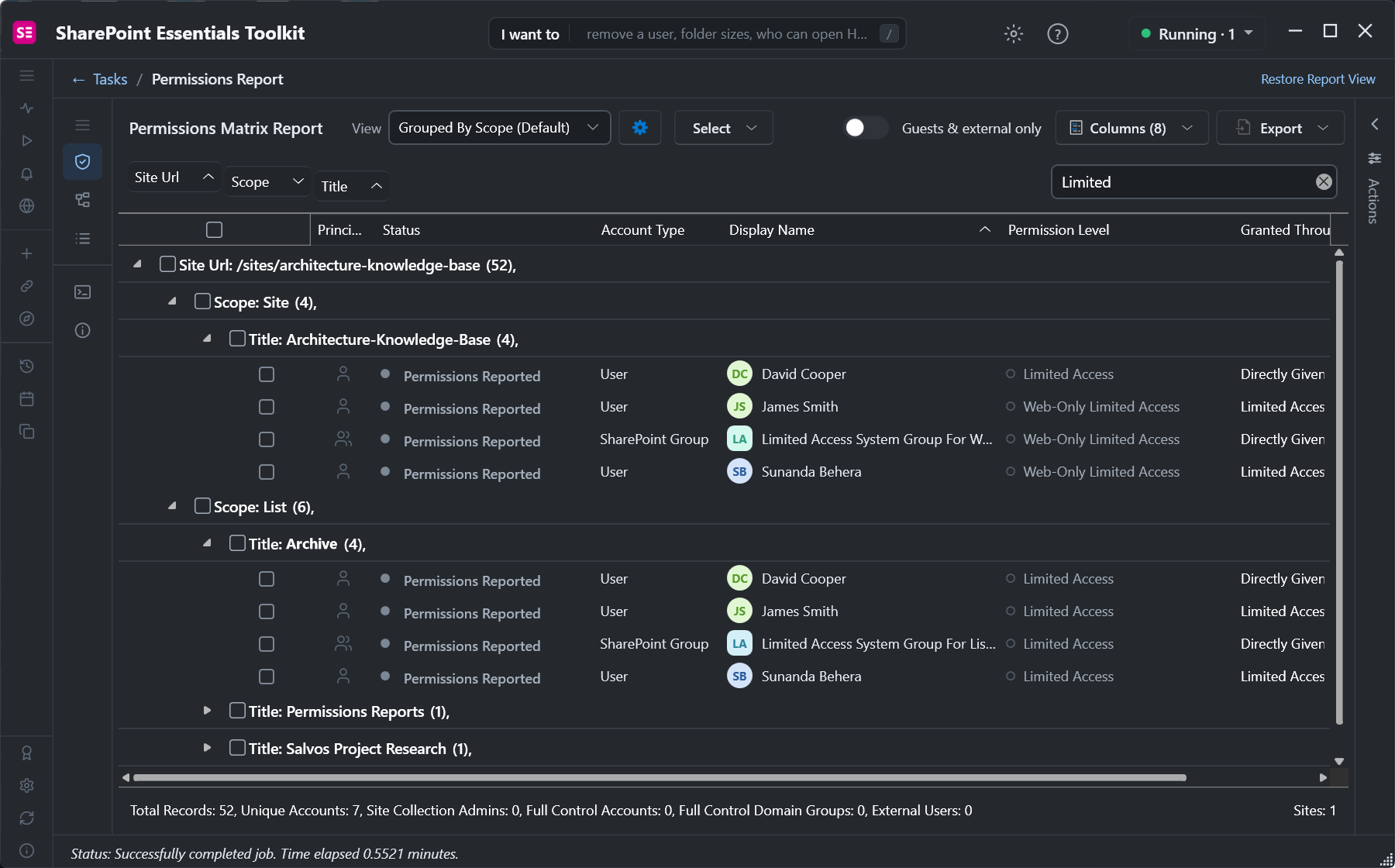Check the Title: Architecture-Knowledge-Base checkbox
The width and height of the screenshot is (1395, 868).
coord(237,339)
